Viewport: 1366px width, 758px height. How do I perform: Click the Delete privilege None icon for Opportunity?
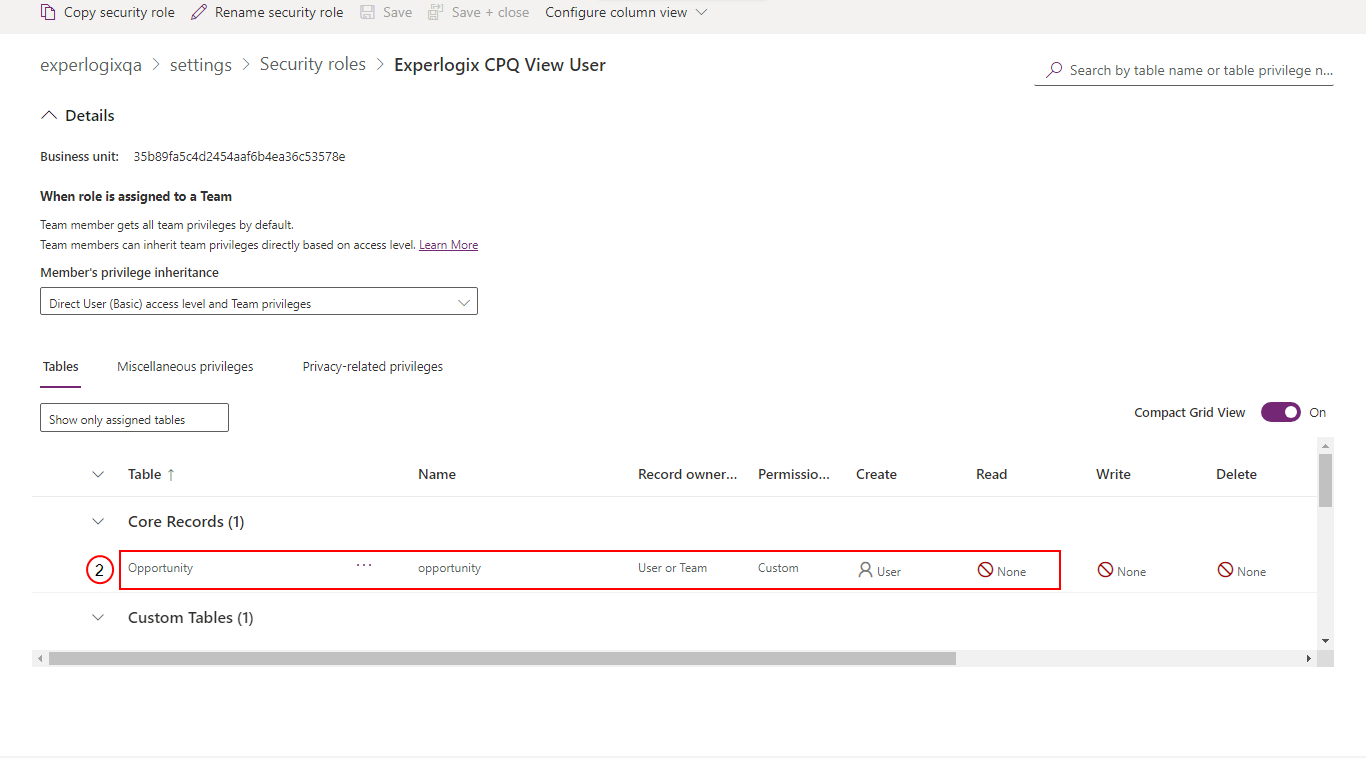pos(1225,570)
